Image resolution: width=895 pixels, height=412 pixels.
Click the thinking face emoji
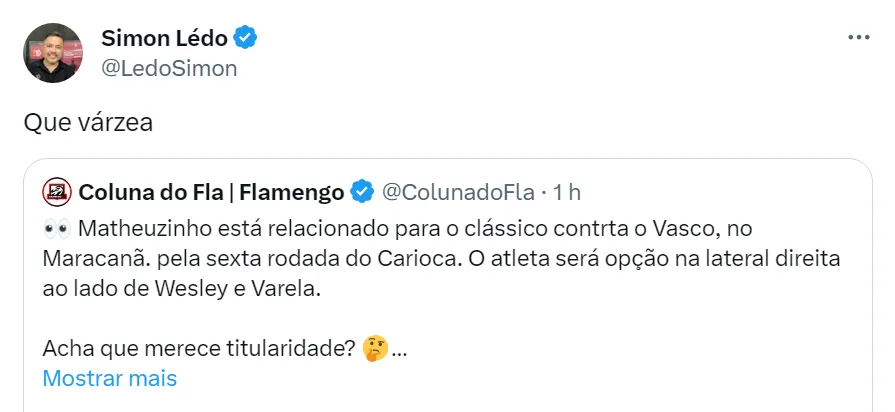pyautogui.click(x=376, y=349)
